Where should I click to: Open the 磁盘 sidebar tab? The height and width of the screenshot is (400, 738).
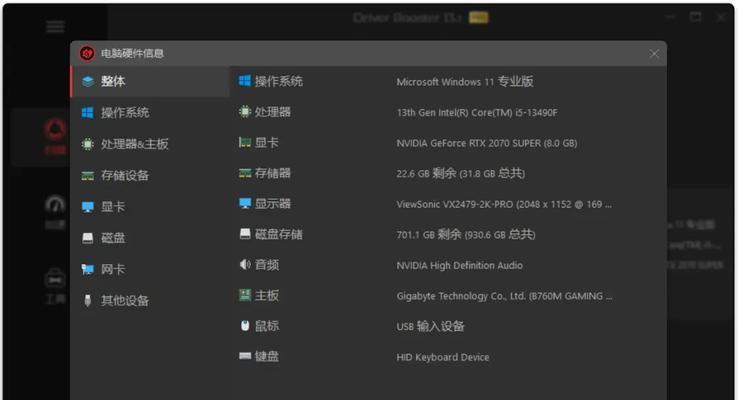click(x=150, y=238)
